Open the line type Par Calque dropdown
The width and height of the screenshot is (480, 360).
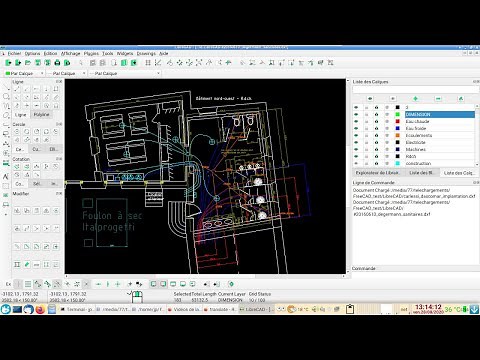pos(125,73)
